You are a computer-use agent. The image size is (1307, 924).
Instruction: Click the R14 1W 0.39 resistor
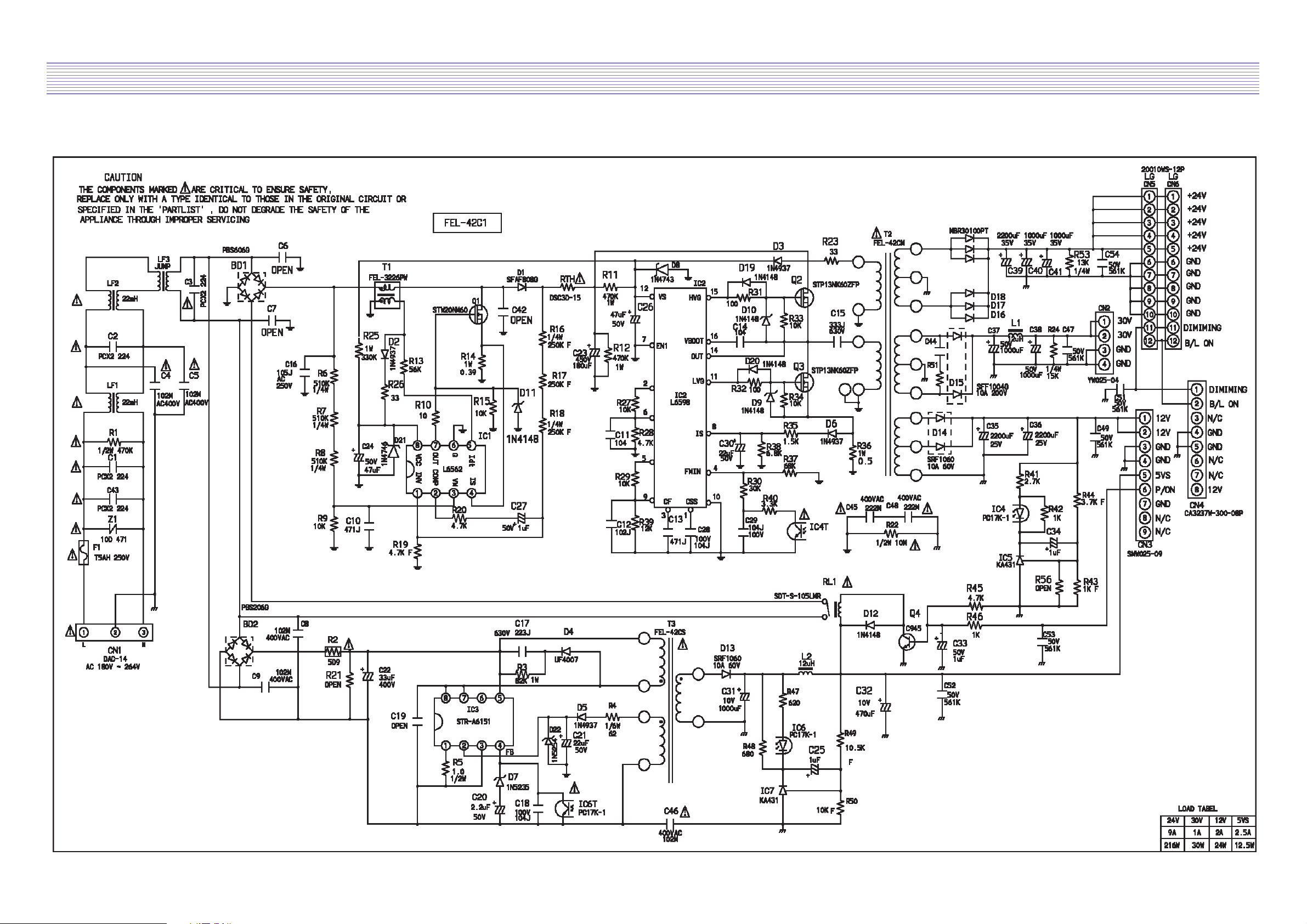click(482, 364)
